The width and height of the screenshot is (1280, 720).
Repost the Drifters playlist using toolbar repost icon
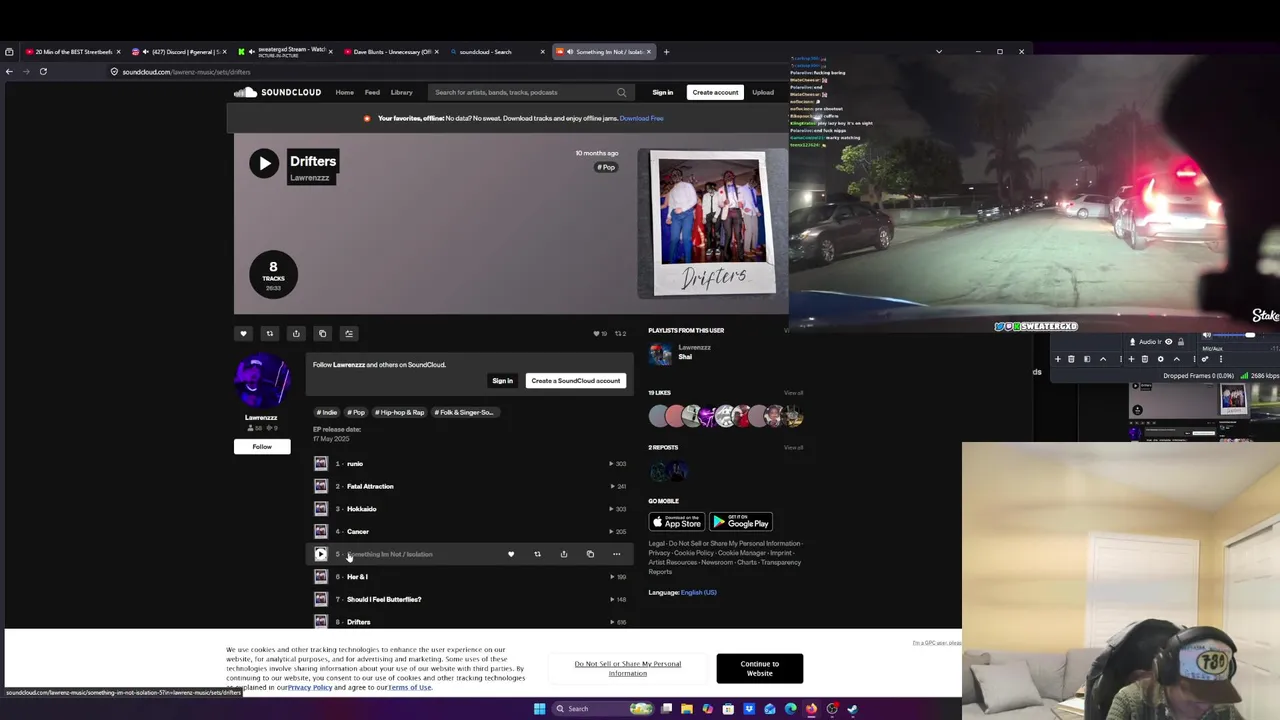coord(269,333)
